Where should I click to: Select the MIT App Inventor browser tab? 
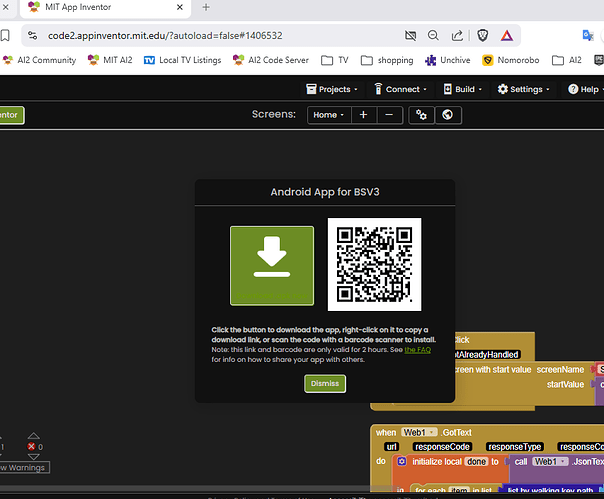105,8
